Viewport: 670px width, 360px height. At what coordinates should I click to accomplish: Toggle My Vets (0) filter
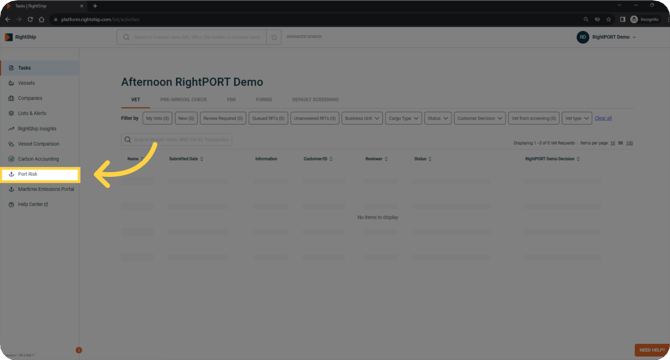pos(157,118)
